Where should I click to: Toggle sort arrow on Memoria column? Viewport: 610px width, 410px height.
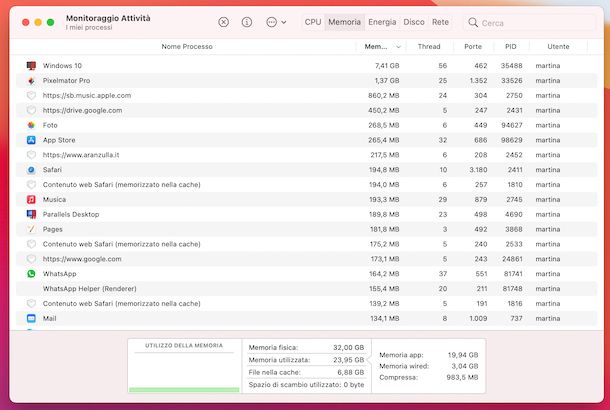coord(398,46)
